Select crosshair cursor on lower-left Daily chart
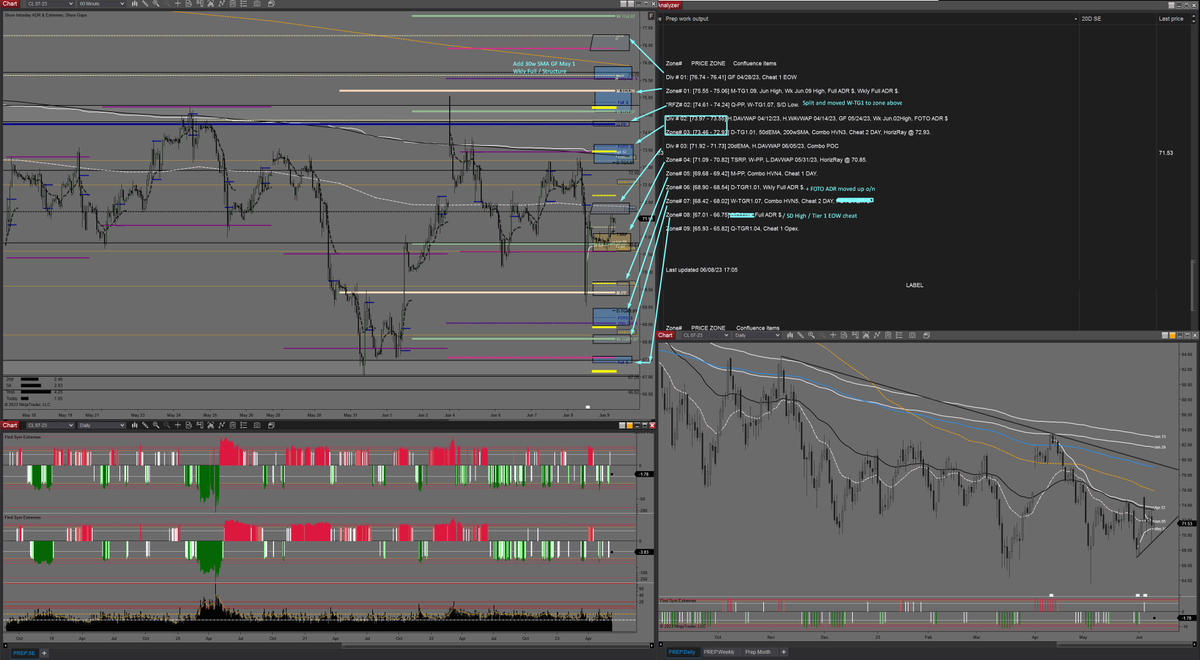 [x=178, y=425]
